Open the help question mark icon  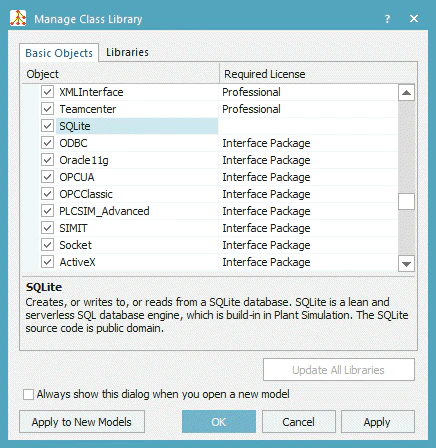pos(387,19)
